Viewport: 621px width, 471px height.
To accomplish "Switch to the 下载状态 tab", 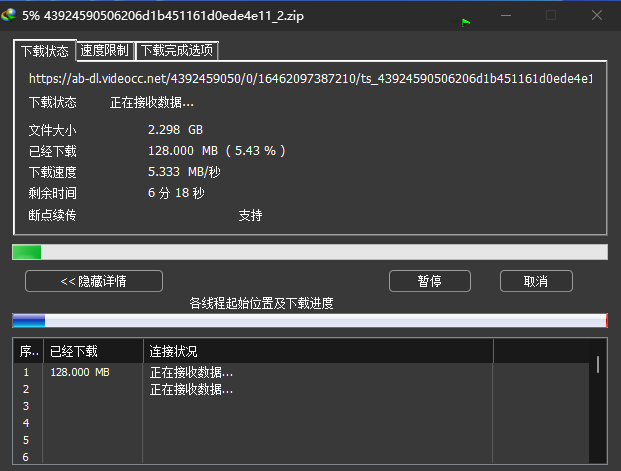I will click(44, 51).
